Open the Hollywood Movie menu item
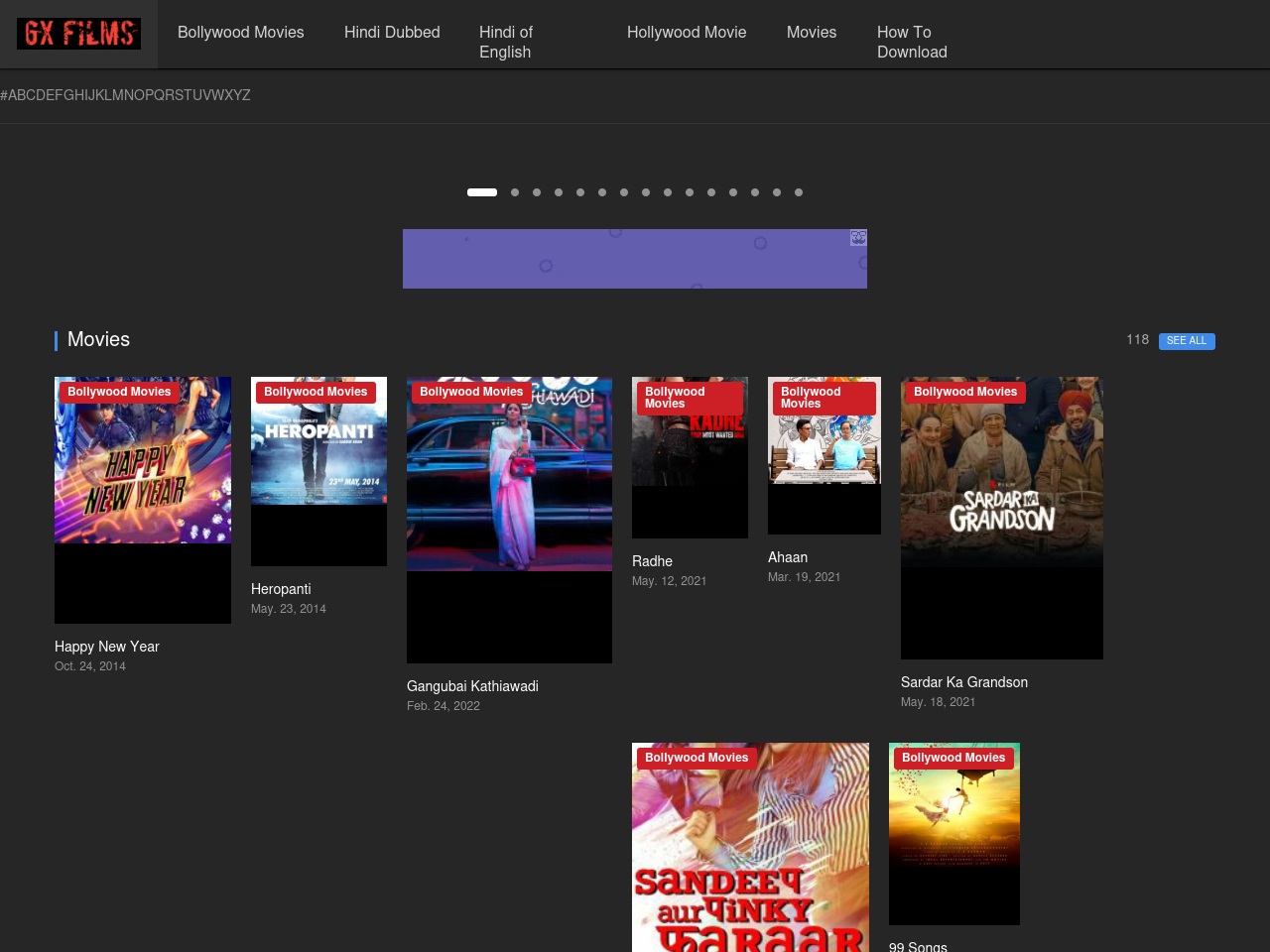This screenshot has height=952, width=1270. pos(687,32)
